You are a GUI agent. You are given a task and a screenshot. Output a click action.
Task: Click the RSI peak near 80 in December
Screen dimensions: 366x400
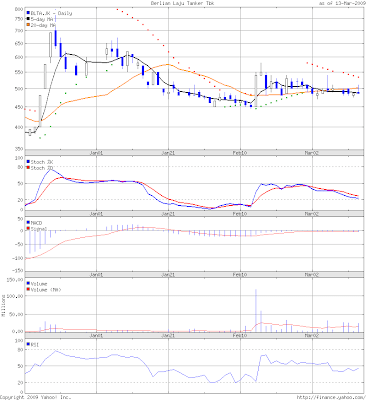tap(55, 351)
